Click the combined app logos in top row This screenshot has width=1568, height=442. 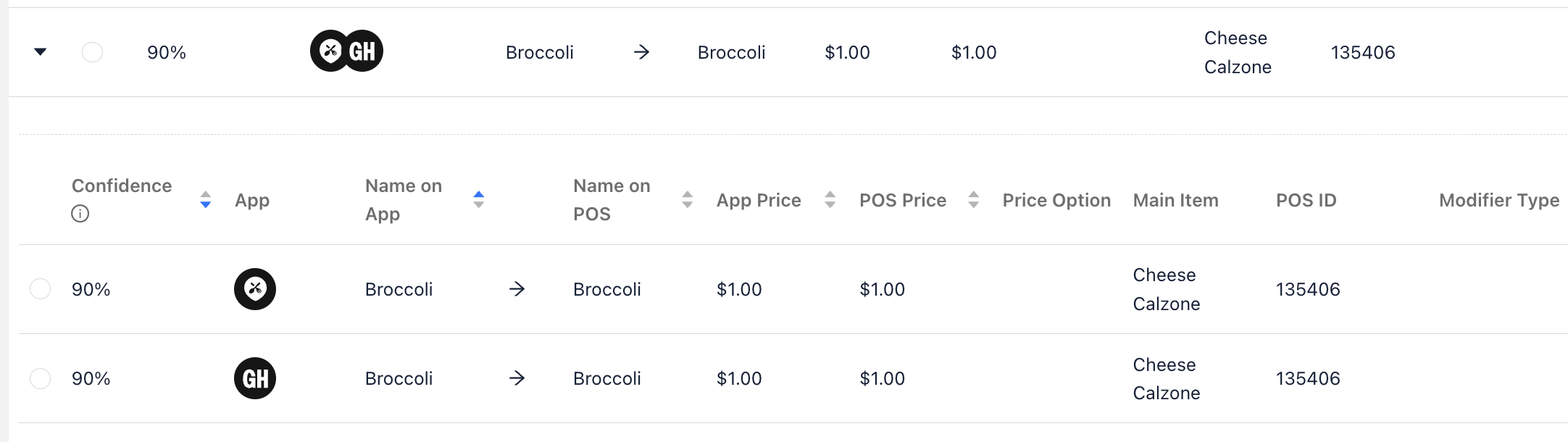coord(346,51)
